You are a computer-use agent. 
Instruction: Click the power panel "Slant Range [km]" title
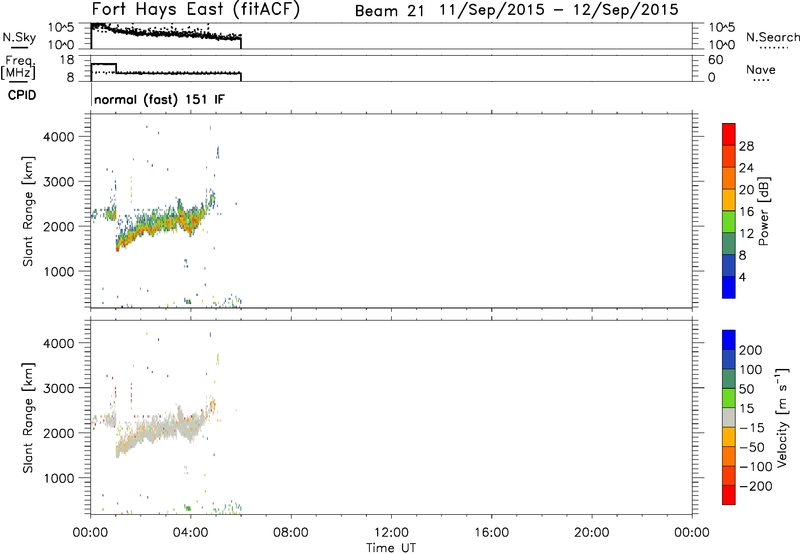click(28, 211)
